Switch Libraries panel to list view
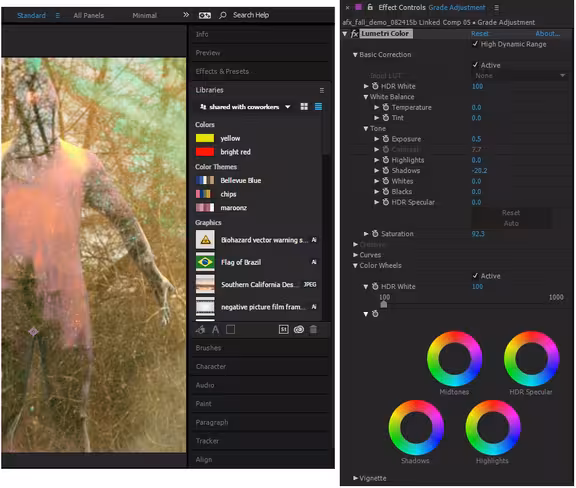This screenshot has width=576, height=488. pos(318,107)
